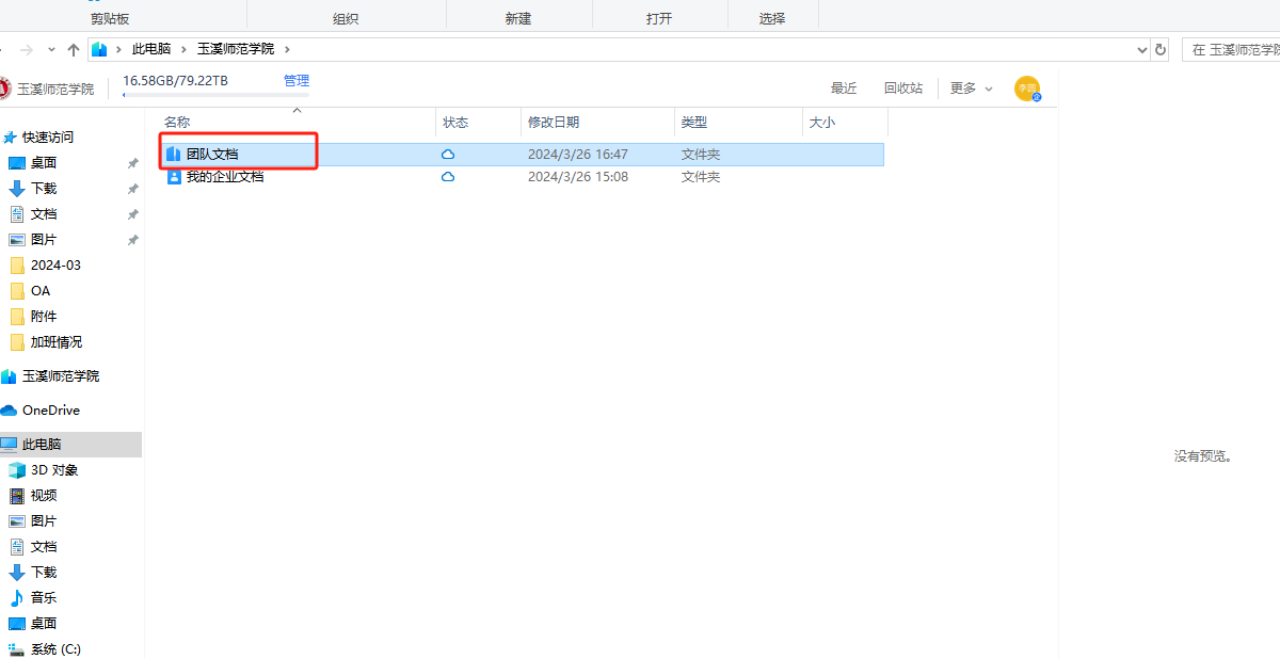Open OneDrive in the navigation pane

[x=50, y=410]
